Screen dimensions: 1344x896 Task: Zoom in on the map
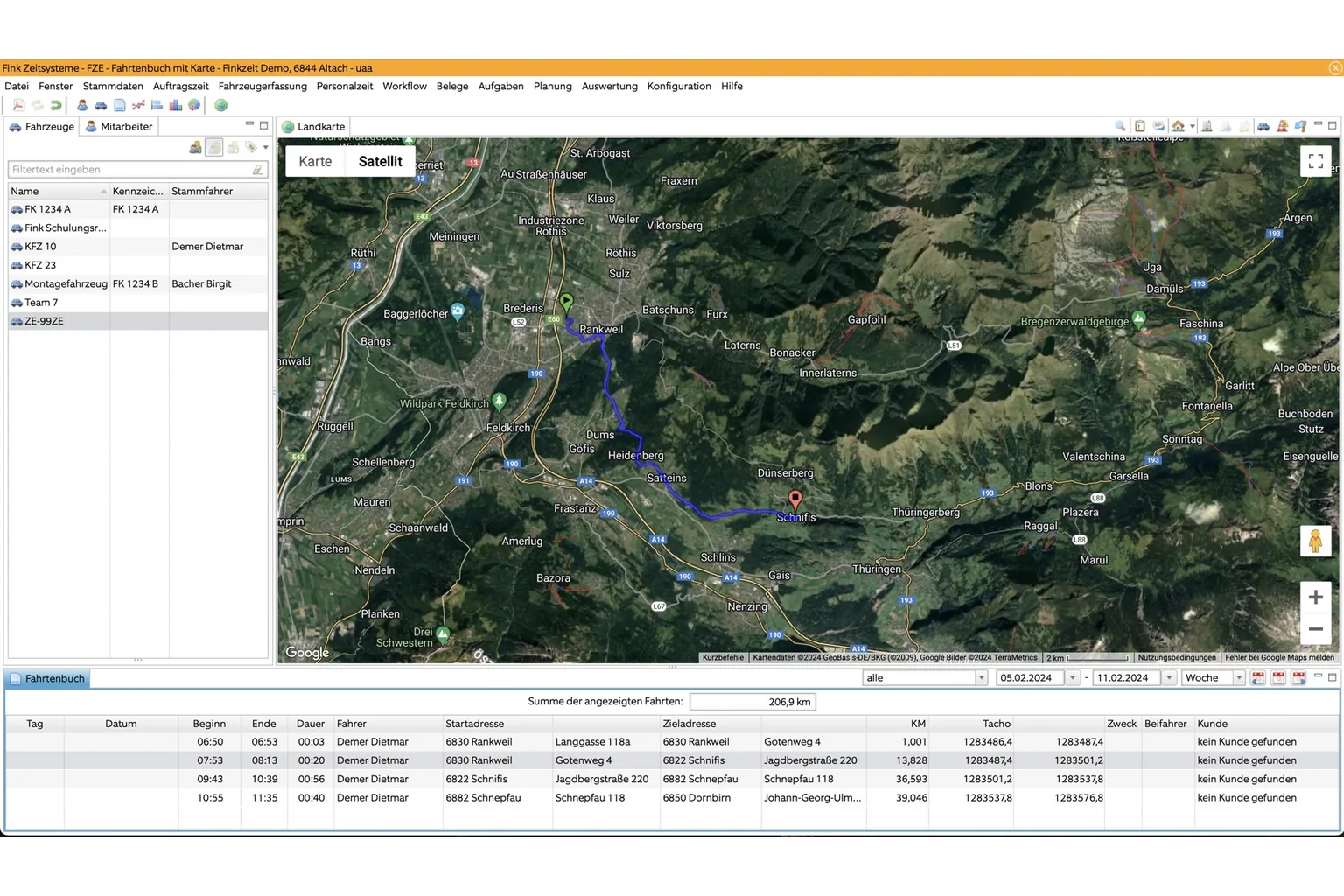click(x=1315, y=598)
